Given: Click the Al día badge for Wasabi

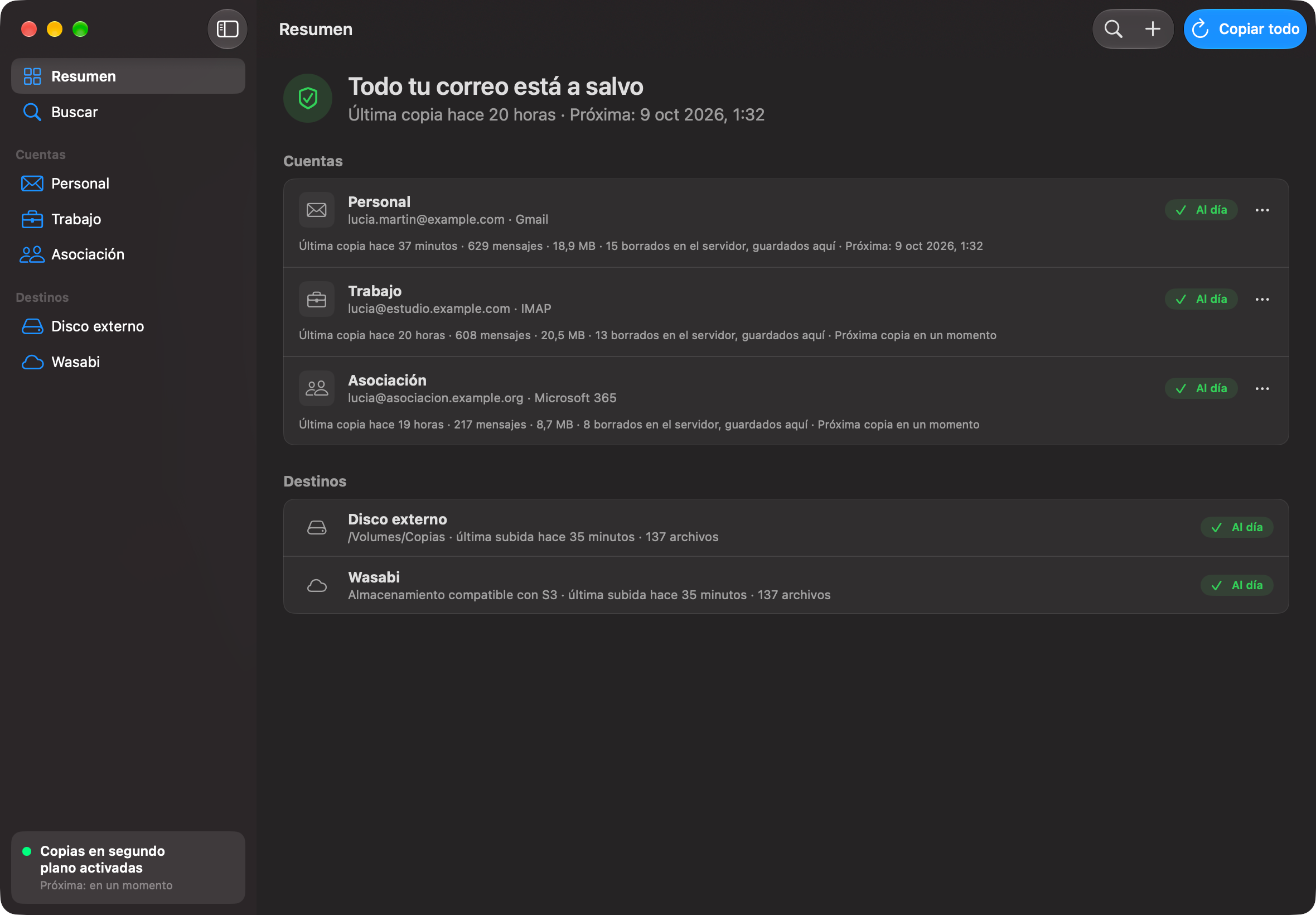Looking at the screenshot, I should 1237,585.
